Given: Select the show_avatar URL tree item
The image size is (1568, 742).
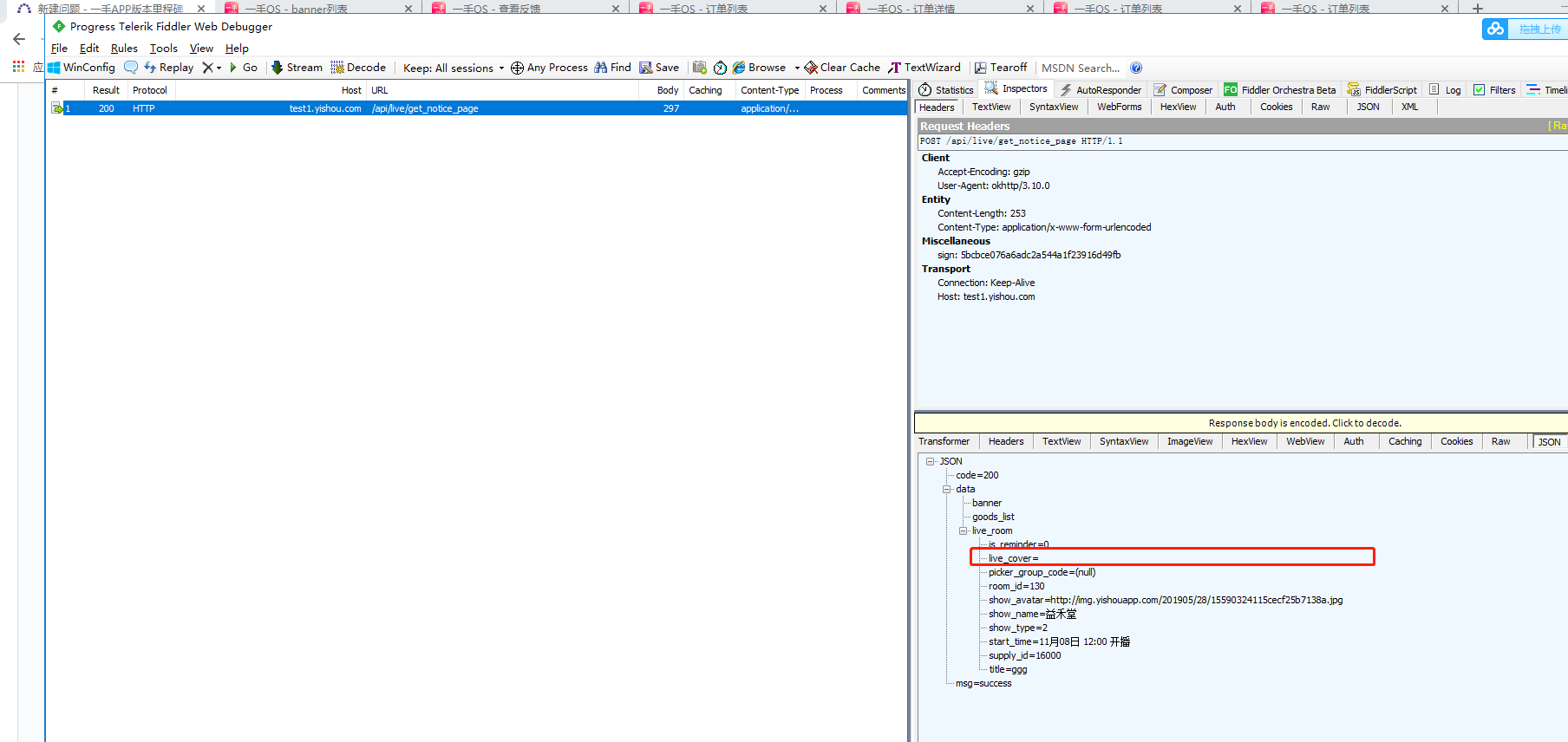Looking at the screenshot, I should 1166,600.
